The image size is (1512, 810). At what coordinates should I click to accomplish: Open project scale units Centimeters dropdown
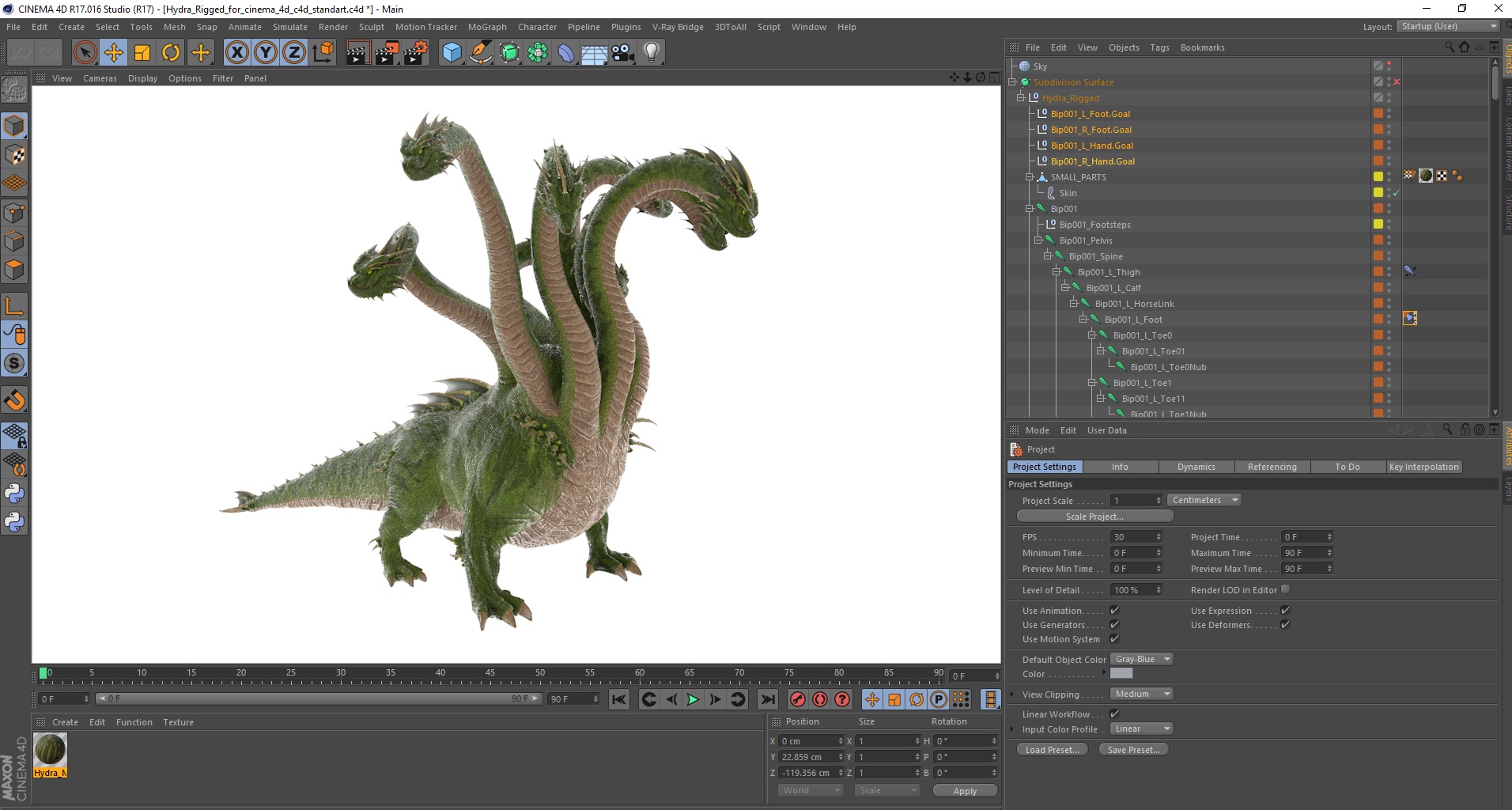(x=1204, y=501)
